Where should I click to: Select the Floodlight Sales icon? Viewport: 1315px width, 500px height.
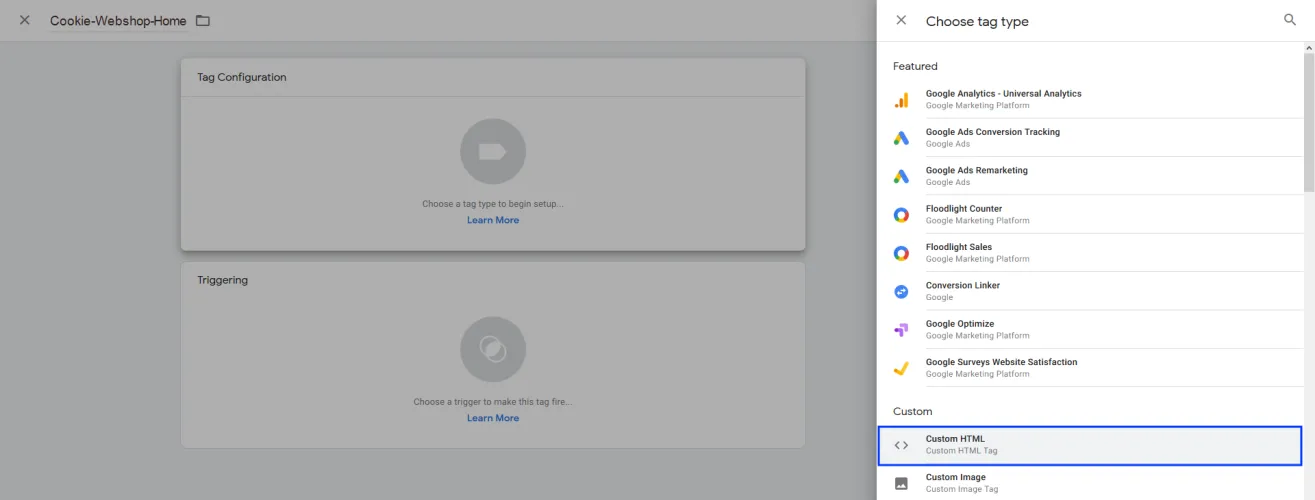901,253
